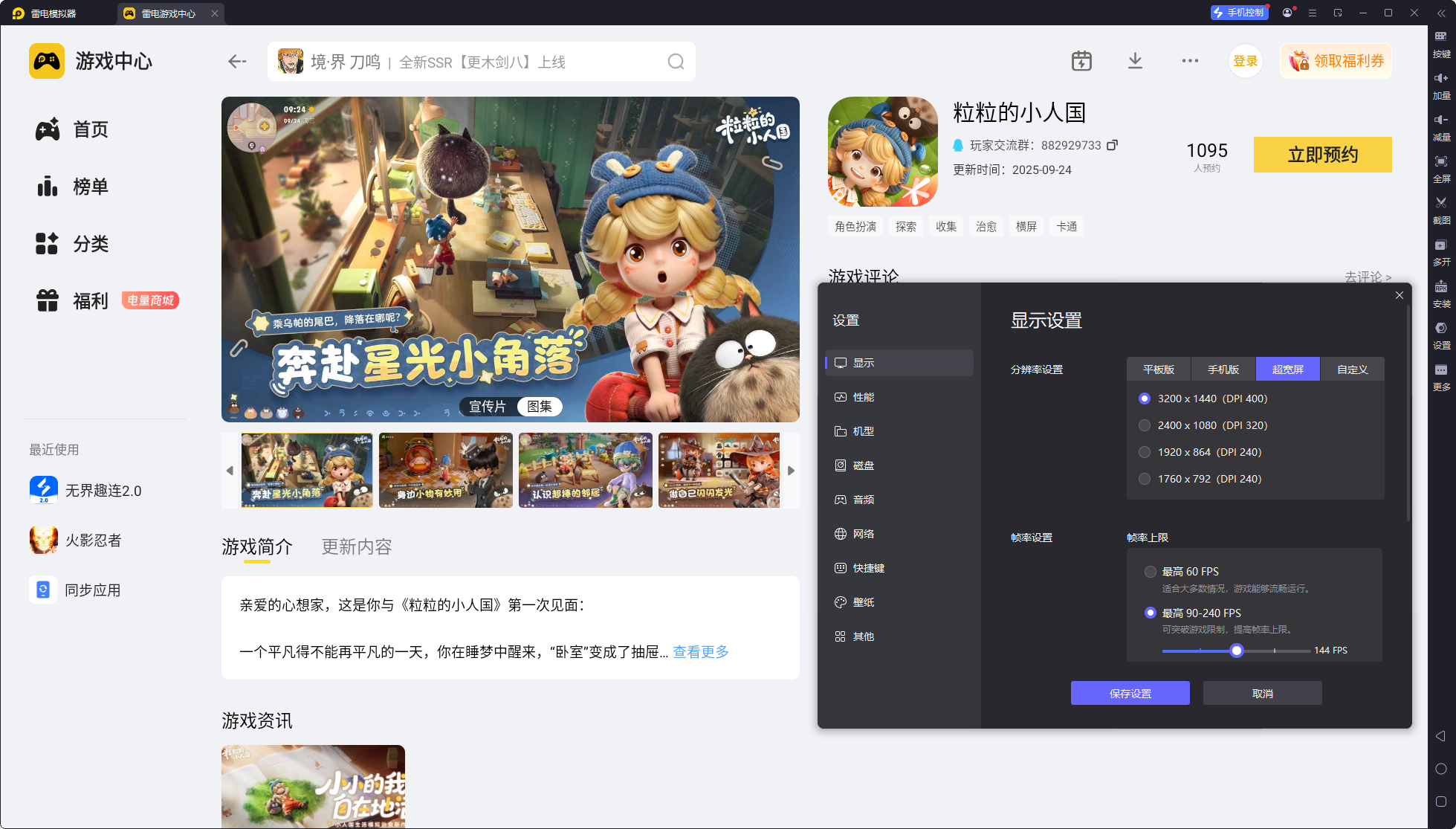Select 1920 x 864 resolution option
The width and height of the screenshot is (1456, 829).
pyautogui.click(x=1145, y=452)
